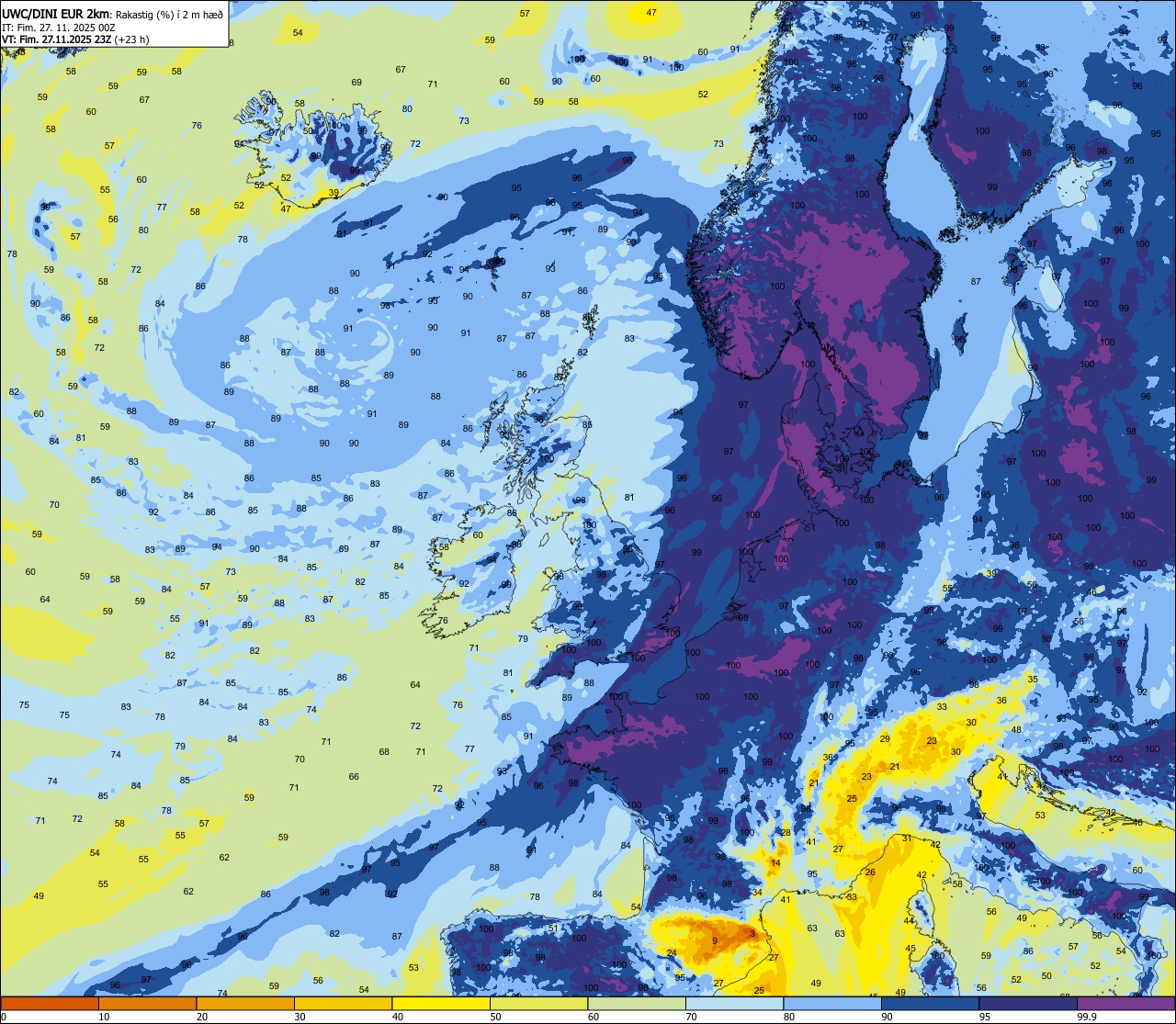Click the 20–30 light orange legend swatch
The height and width of the screenshot is (1024, 1176).
pyautogui.click(x=245, y=1003)
